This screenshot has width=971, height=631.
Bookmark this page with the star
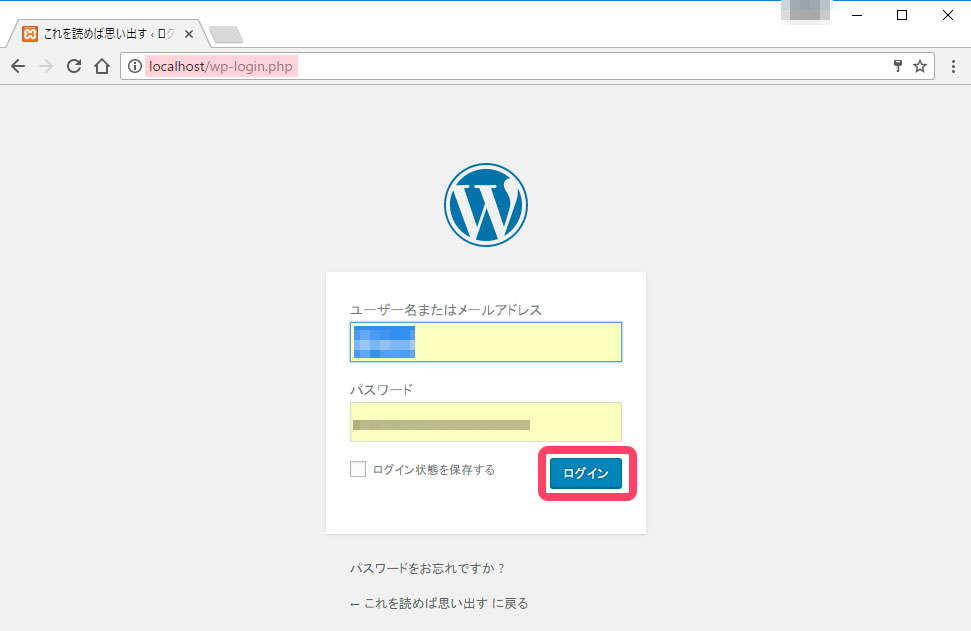[920, 66]
